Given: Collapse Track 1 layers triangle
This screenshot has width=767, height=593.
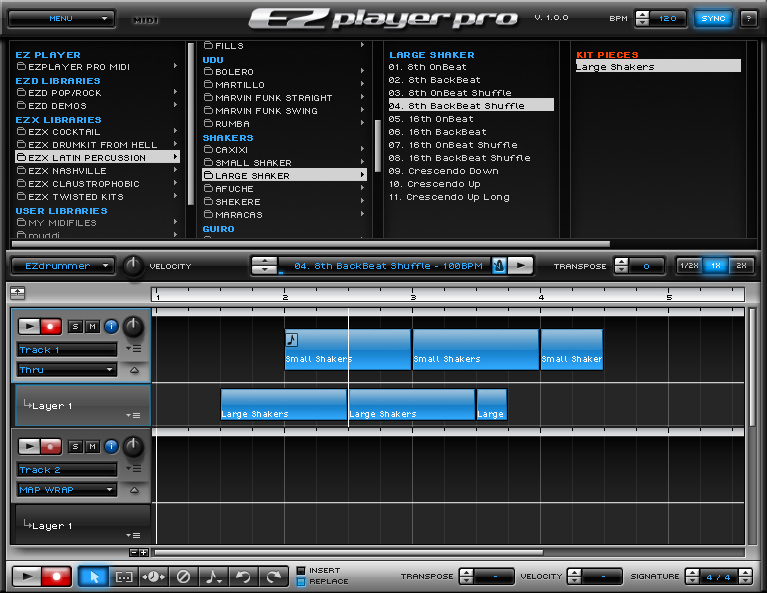Looking at the screenshot, I should 134,370.
